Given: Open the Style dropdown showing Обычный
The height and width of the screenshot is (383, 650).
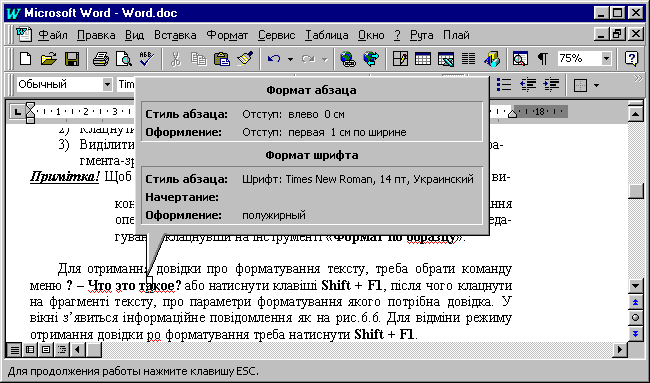Looking at the screenshot, I should click(107, 85).
